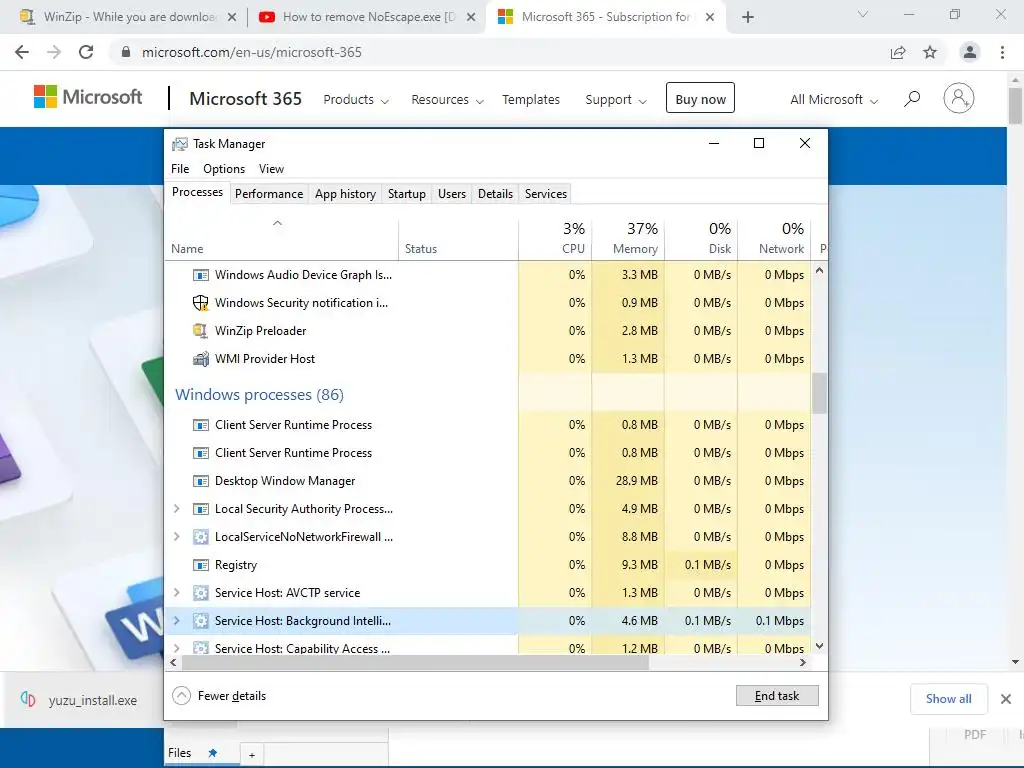Open a new browser tab with plus
1024x768 pixels.
748,17
